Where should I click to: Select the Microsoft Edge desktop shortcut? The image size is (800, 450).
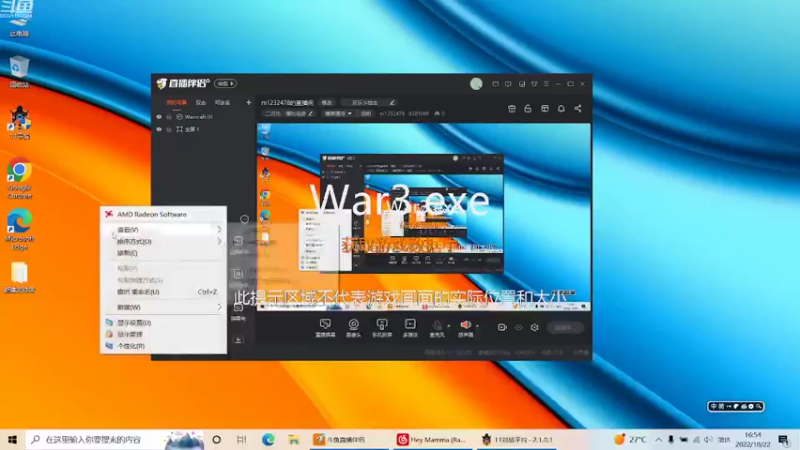point(19,229)
